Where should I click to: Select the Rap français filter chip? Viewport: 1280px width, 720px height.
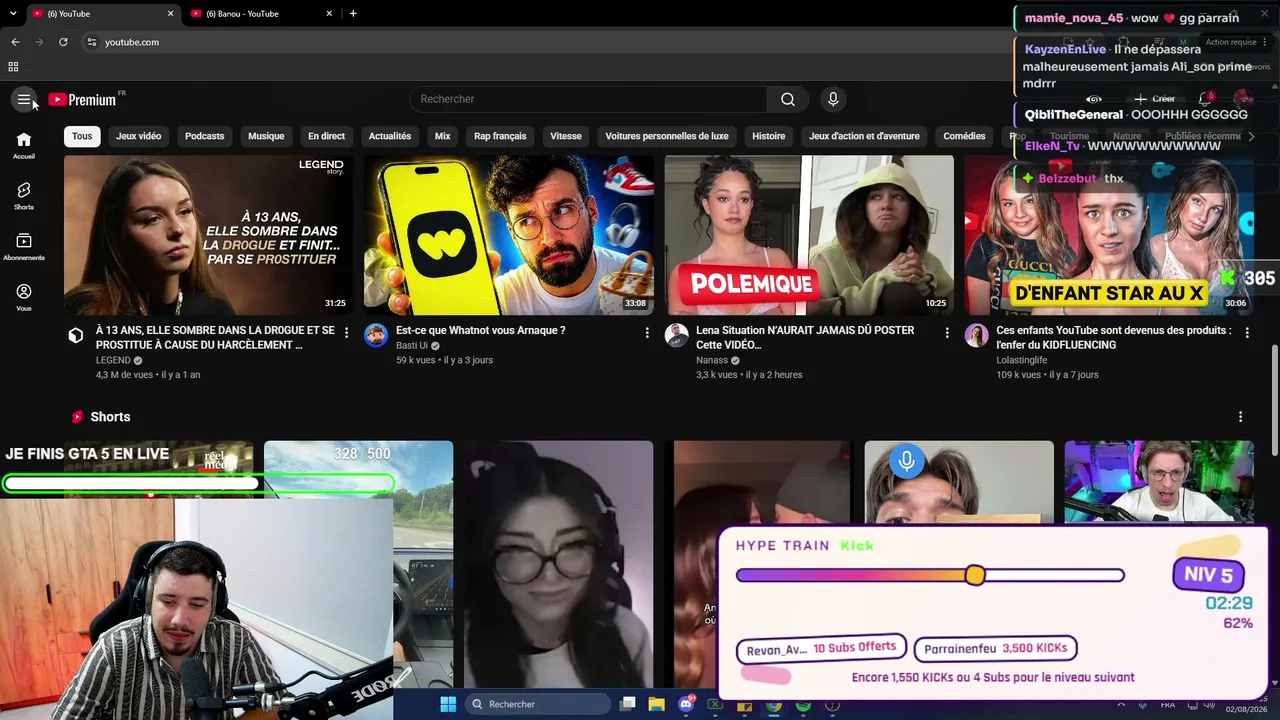tap(500, 136)
